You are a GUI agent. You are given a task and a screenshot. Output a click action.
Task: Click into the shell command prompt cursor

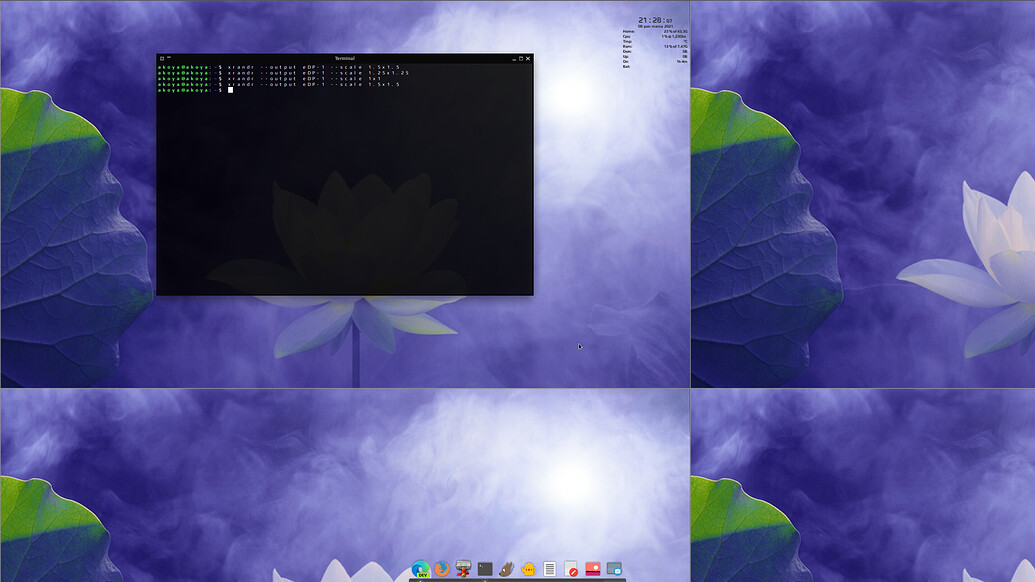click(232, 90)
